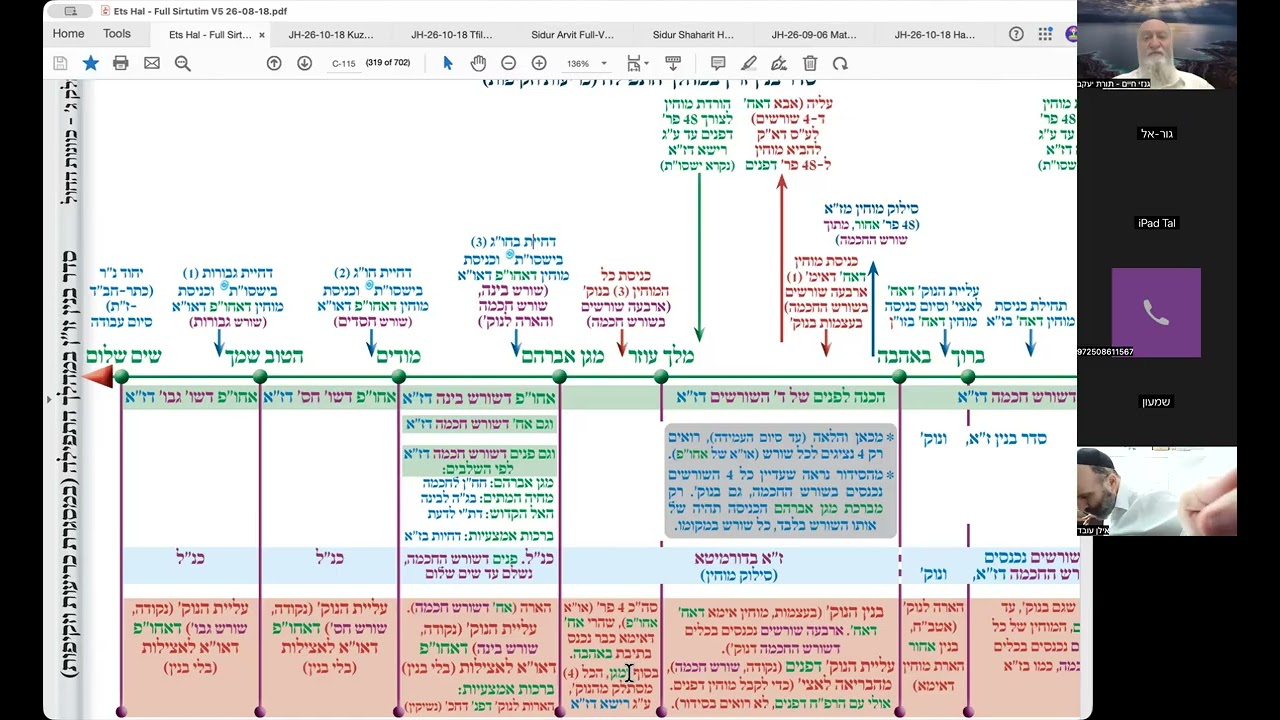Image resolution: width=1280 pixels, height=720 pixels.
Task: Close the Ets Hal - Full Sirt... tab
Action: [262, 35]
